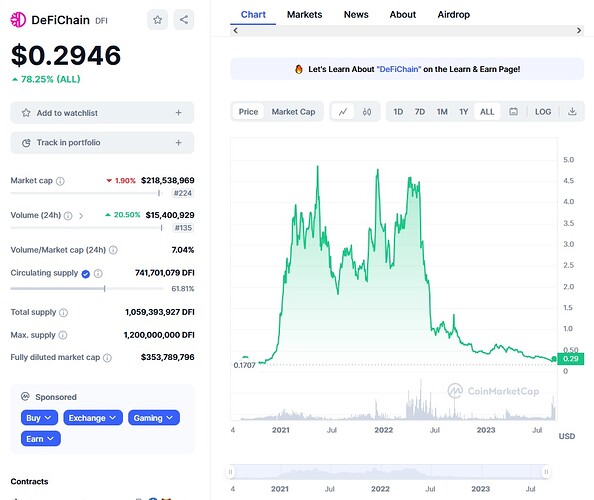The height and width of the screenshot is (500, 594).
Task: Select the 7D time range
Action: (420, 112)
